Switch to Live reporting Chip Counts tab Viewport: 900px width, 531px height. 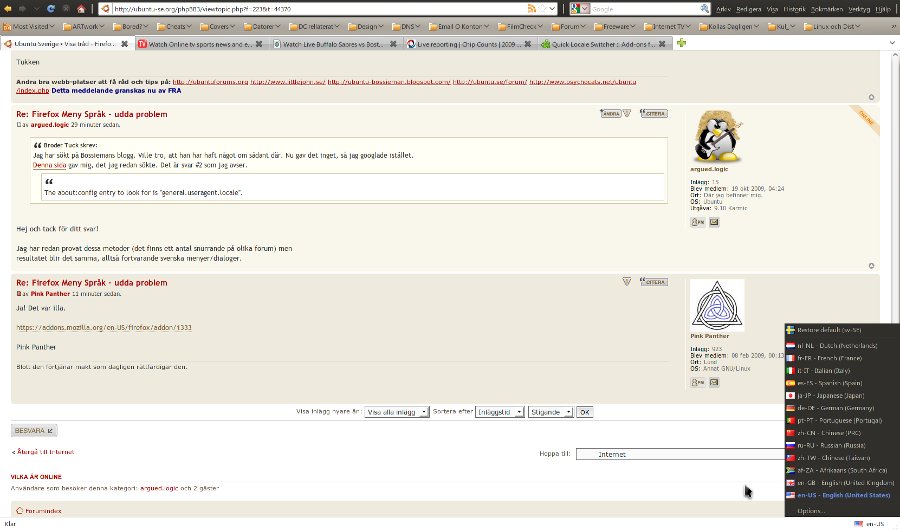pyautogui.click(x=468, y=44)
